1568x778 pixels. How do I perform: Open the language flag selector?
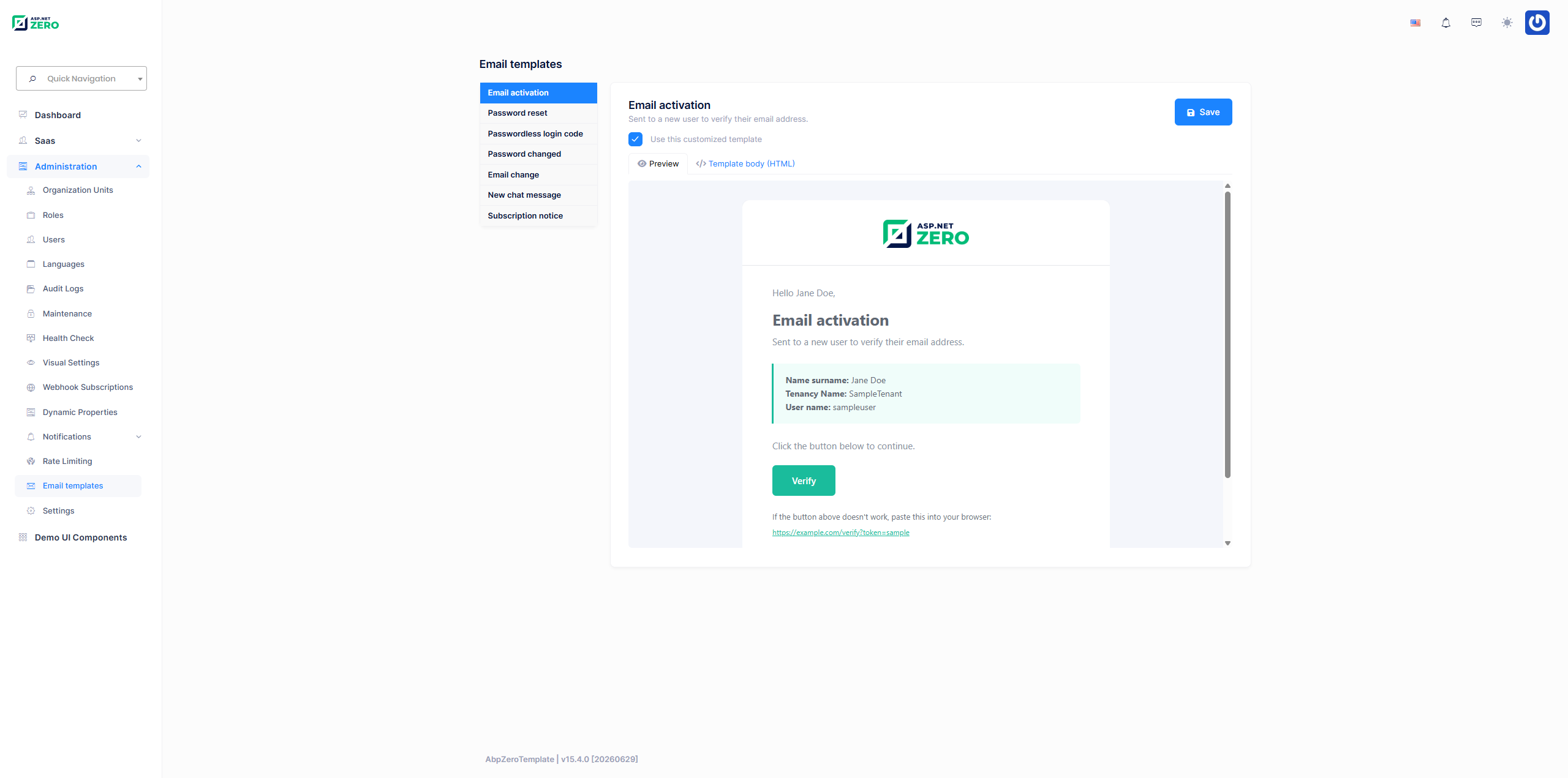pyautogui.click(x=1415, y=23)
